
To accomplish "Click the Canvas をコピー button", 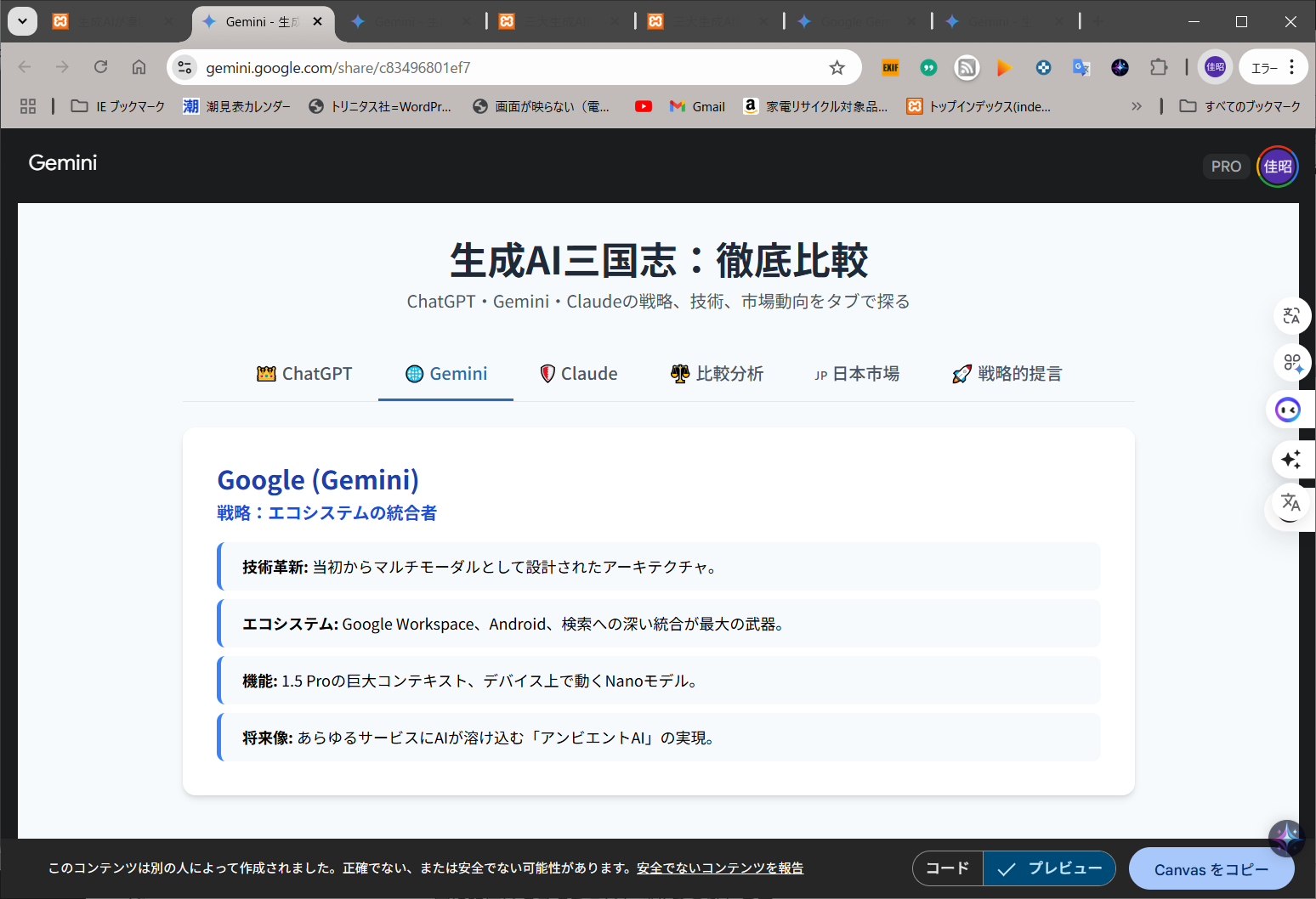I will [1211, 869].
